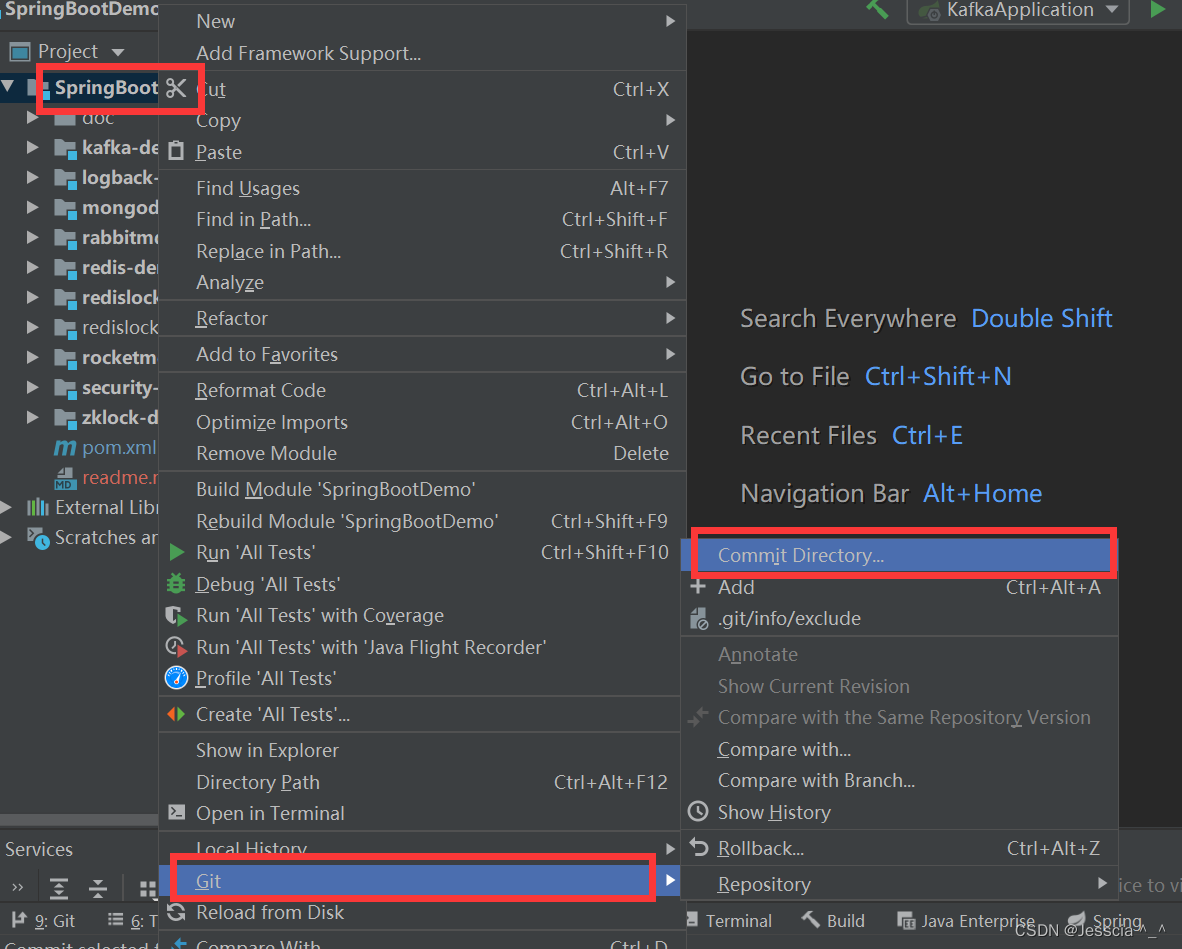The image size is (1182, 949).
Task: Select Reformat Code
Action: click(x=422, y=390)
